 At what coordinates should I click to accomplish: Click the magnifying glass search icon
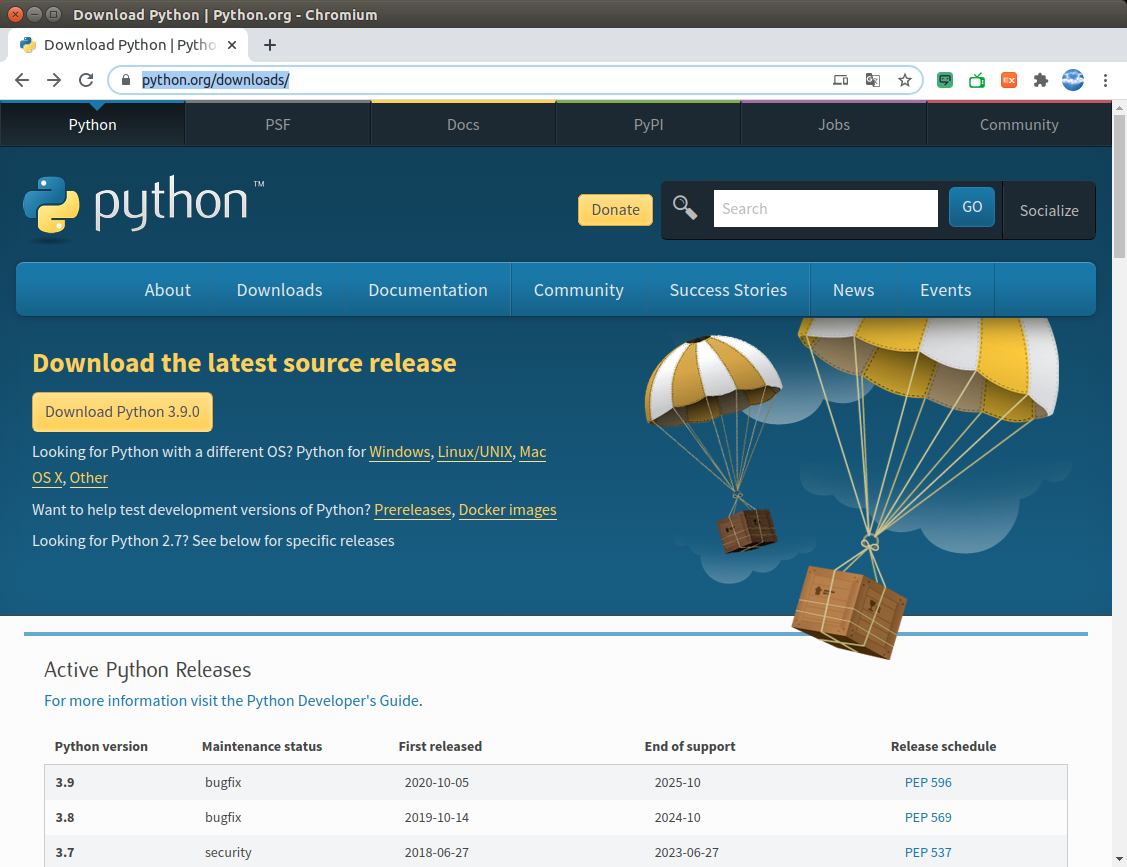tap(685, 208)
